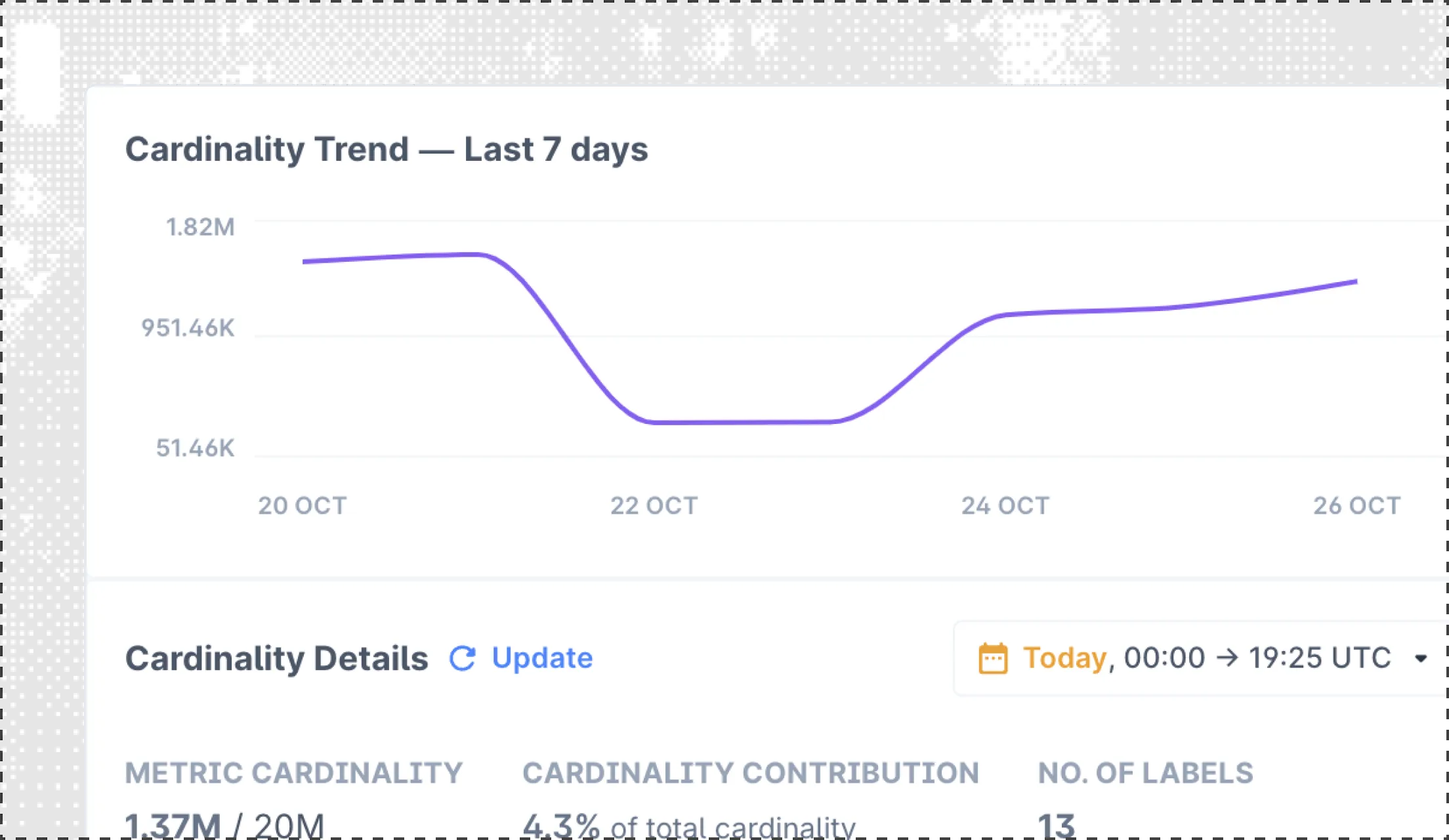Click the flat trough of the purple trend line
Screen dimensions: 1449x840
tap(742, 422)
